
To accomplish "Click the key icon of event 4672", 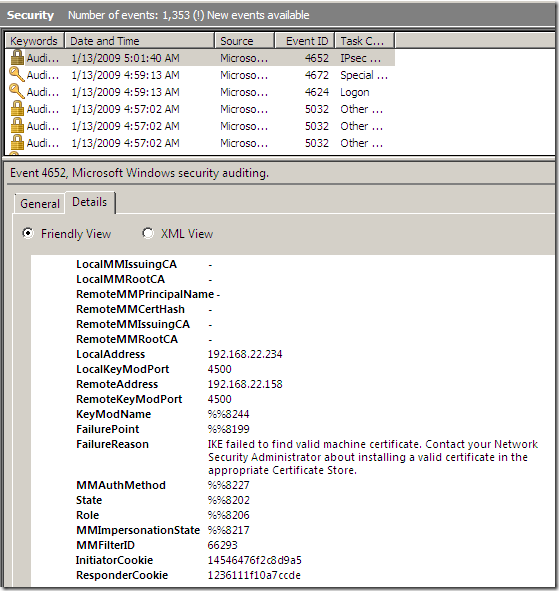I will pos(17,75).
